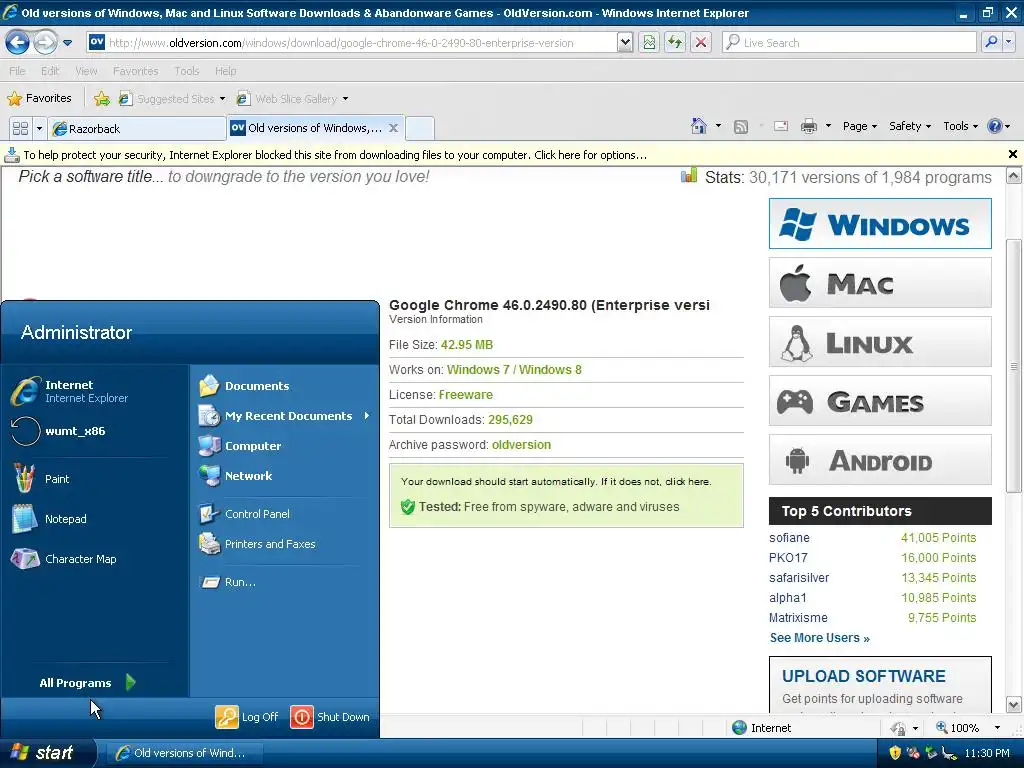
Task: Click the sofiane contributor link
Action: (x=789, y=537)
